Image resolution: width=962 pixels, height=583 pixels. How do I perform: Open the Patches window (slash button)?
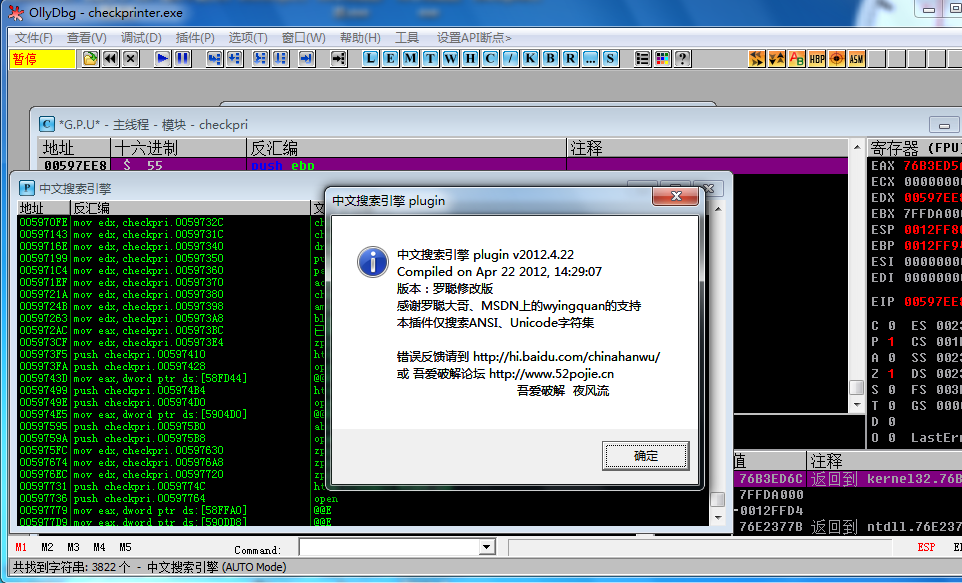(510, 58)
